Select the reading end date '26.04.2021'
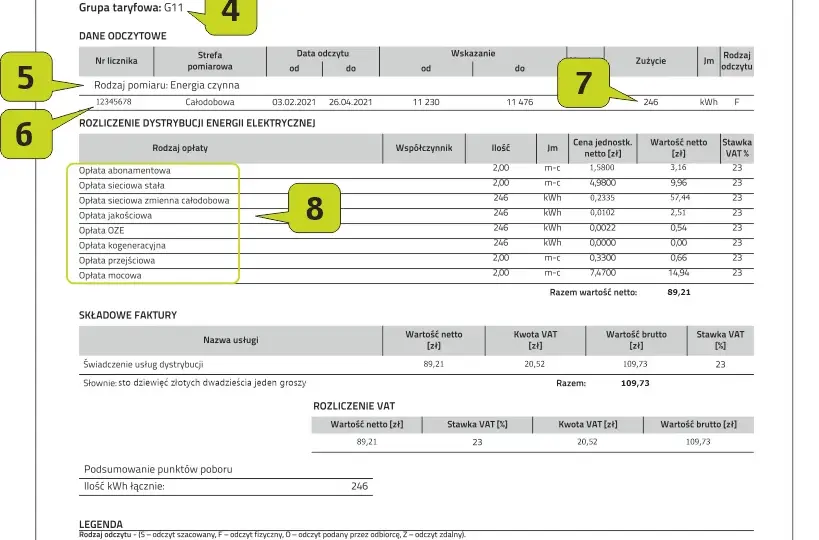Viewport: 819px width, 540px height. click(350, 102)
